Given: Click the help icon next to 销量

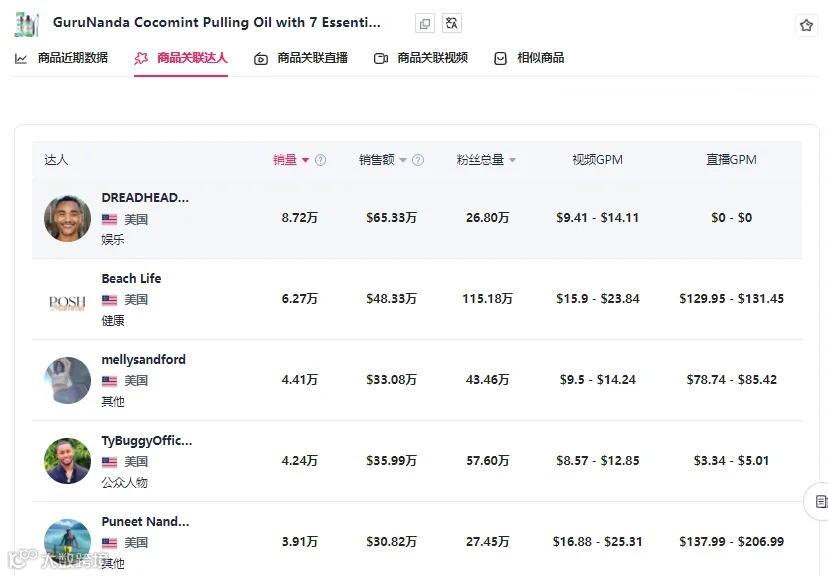Looking at the screenshot, I should tap(321, 160).
